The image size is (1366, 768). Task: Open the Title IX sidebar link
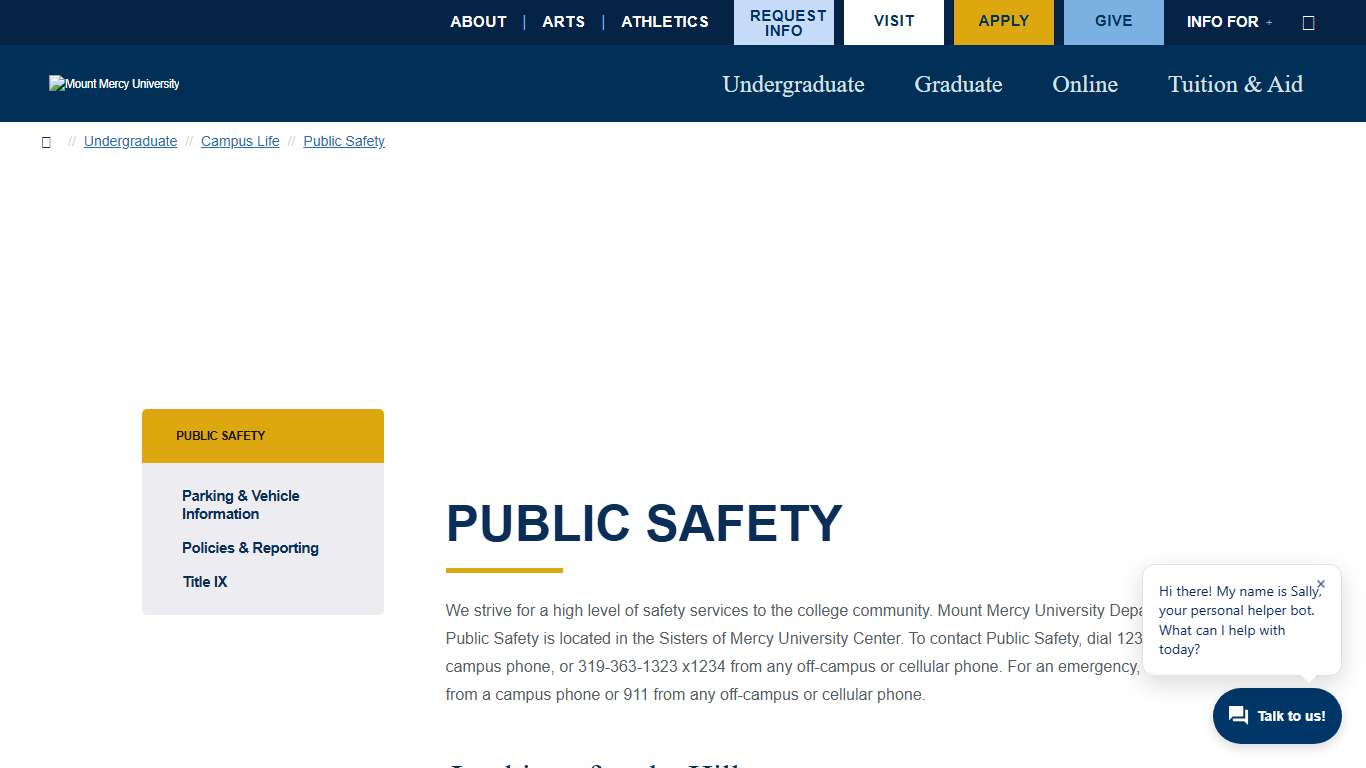pos(204,581)
